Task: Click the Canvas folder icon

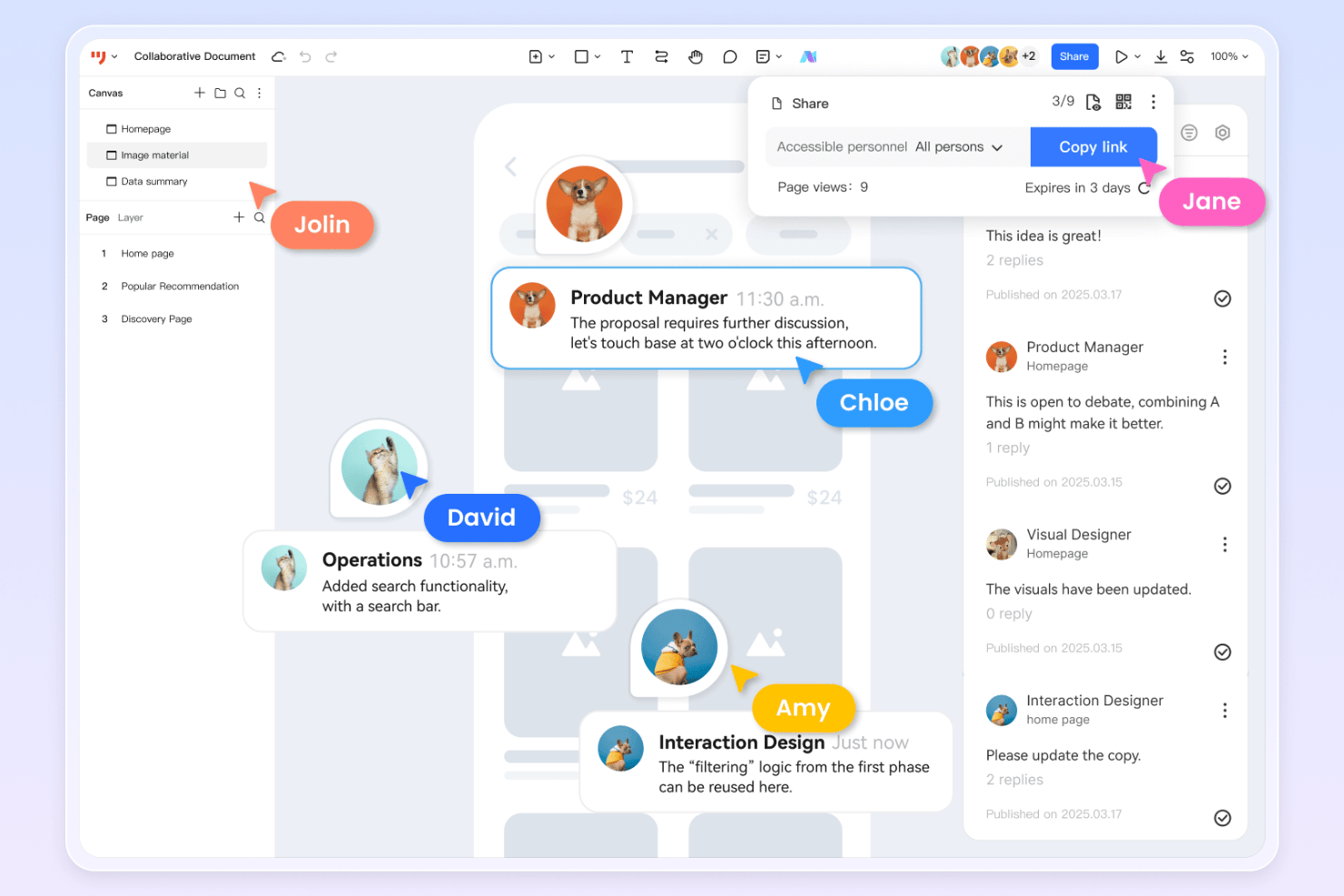Action: (x=220, y=93)
